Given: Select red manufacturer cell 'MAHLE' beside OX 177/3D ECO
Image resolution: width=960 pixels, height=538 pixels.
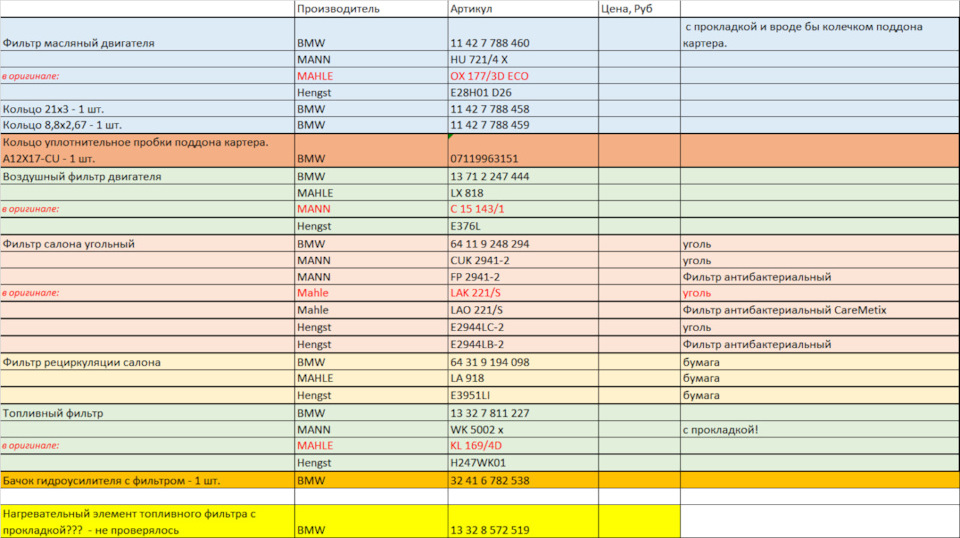Looking at the screenshot, I should tap(371, 76).
